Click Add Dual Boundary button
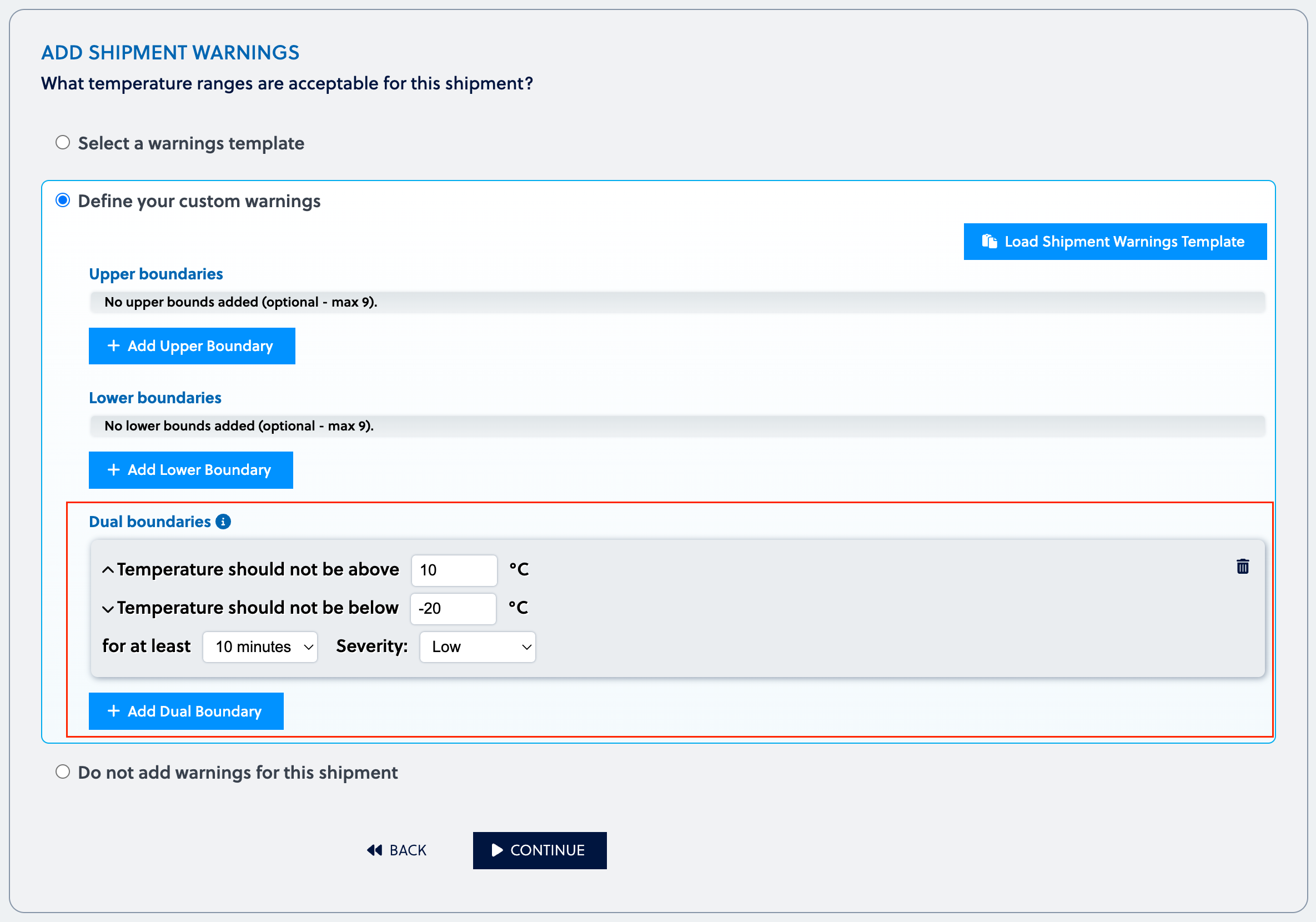The height and width of the screenshot is (922, 1316). [x=186, y=711]
